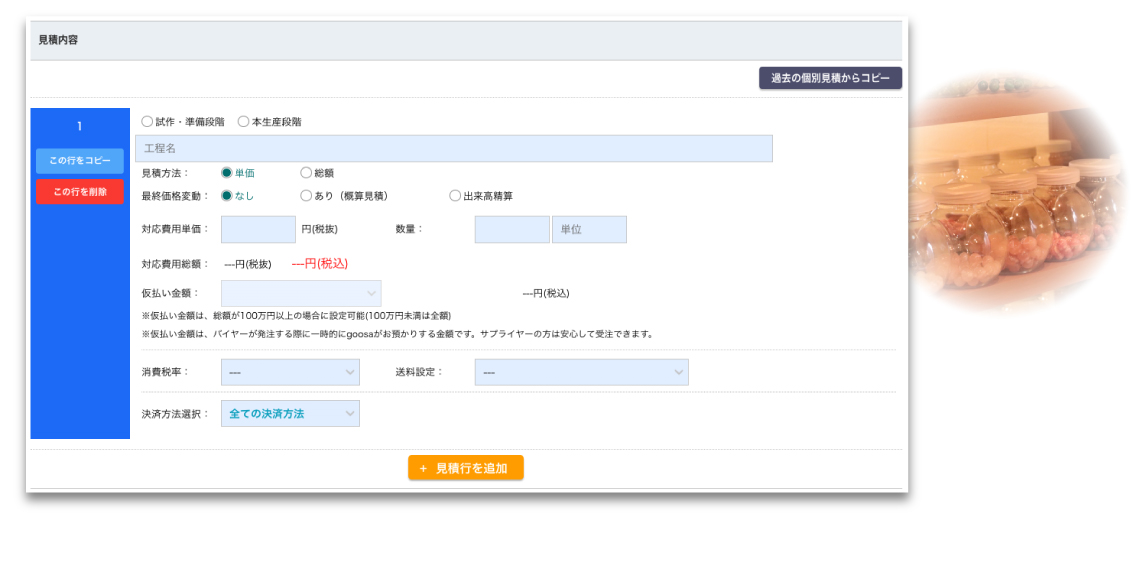Click the 対応費用単価 input box
The height and width of the screenshot is (587, 1141).
tap(258, 229)
